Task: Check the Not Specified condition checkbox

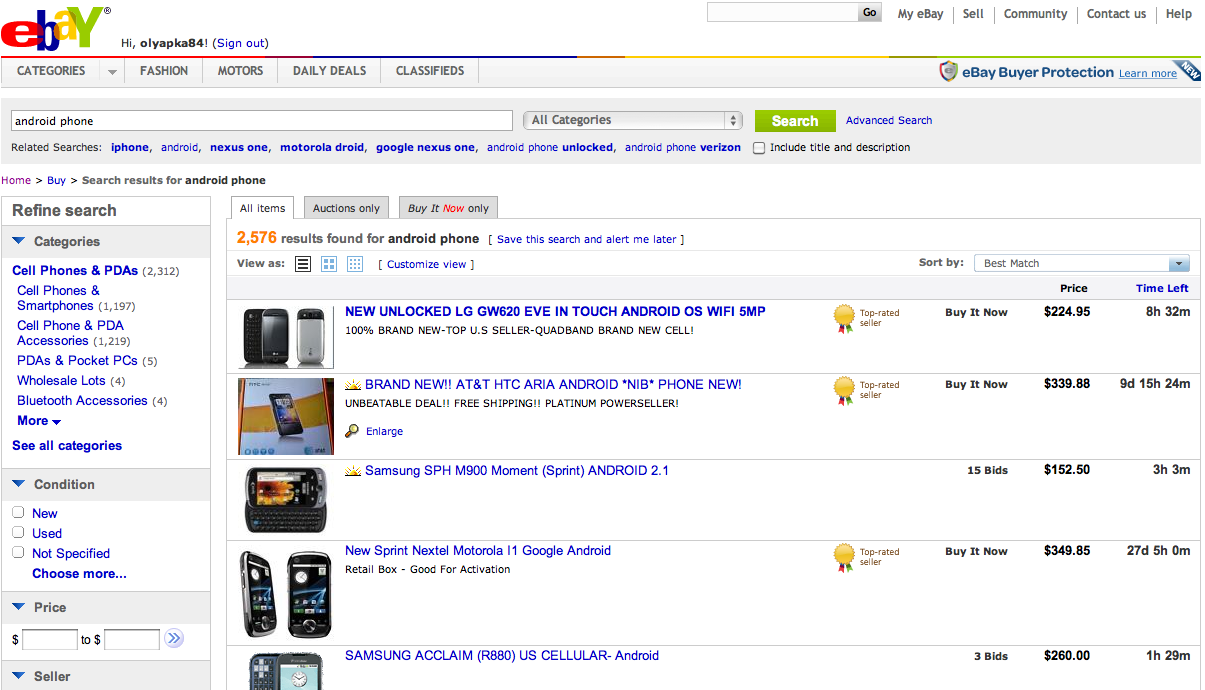Action: [x=18, y=552]
